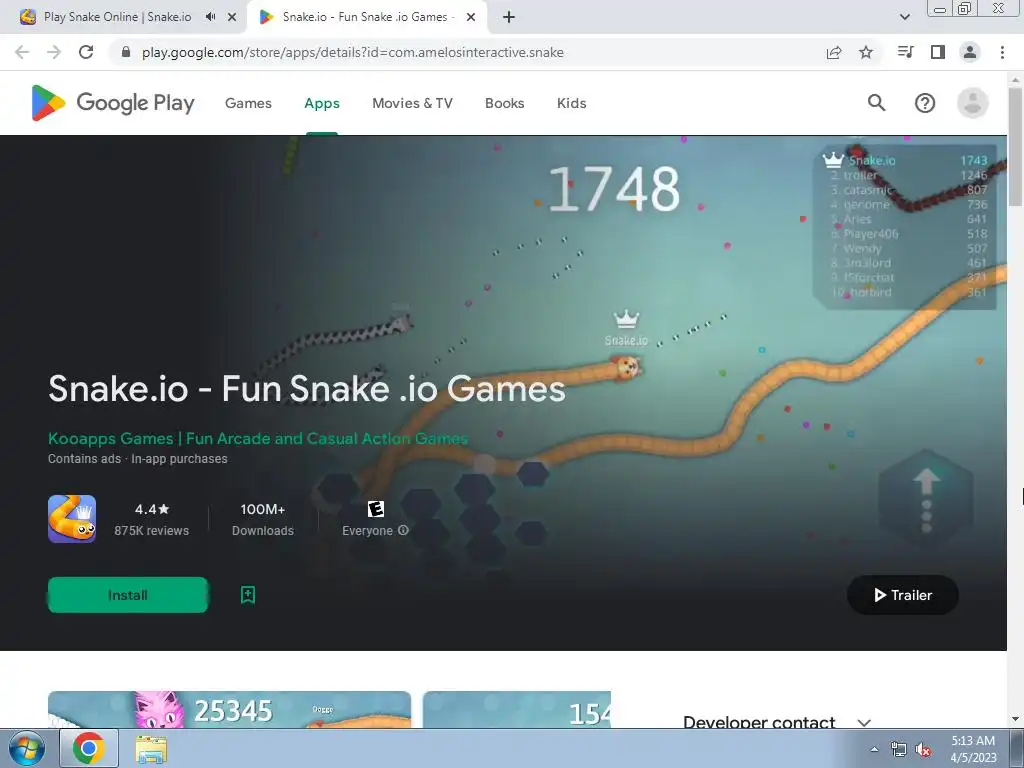The height and width of the screenshot is (768, 1024).
Task: Go forward in Chrome
Action: pos(54,52)
